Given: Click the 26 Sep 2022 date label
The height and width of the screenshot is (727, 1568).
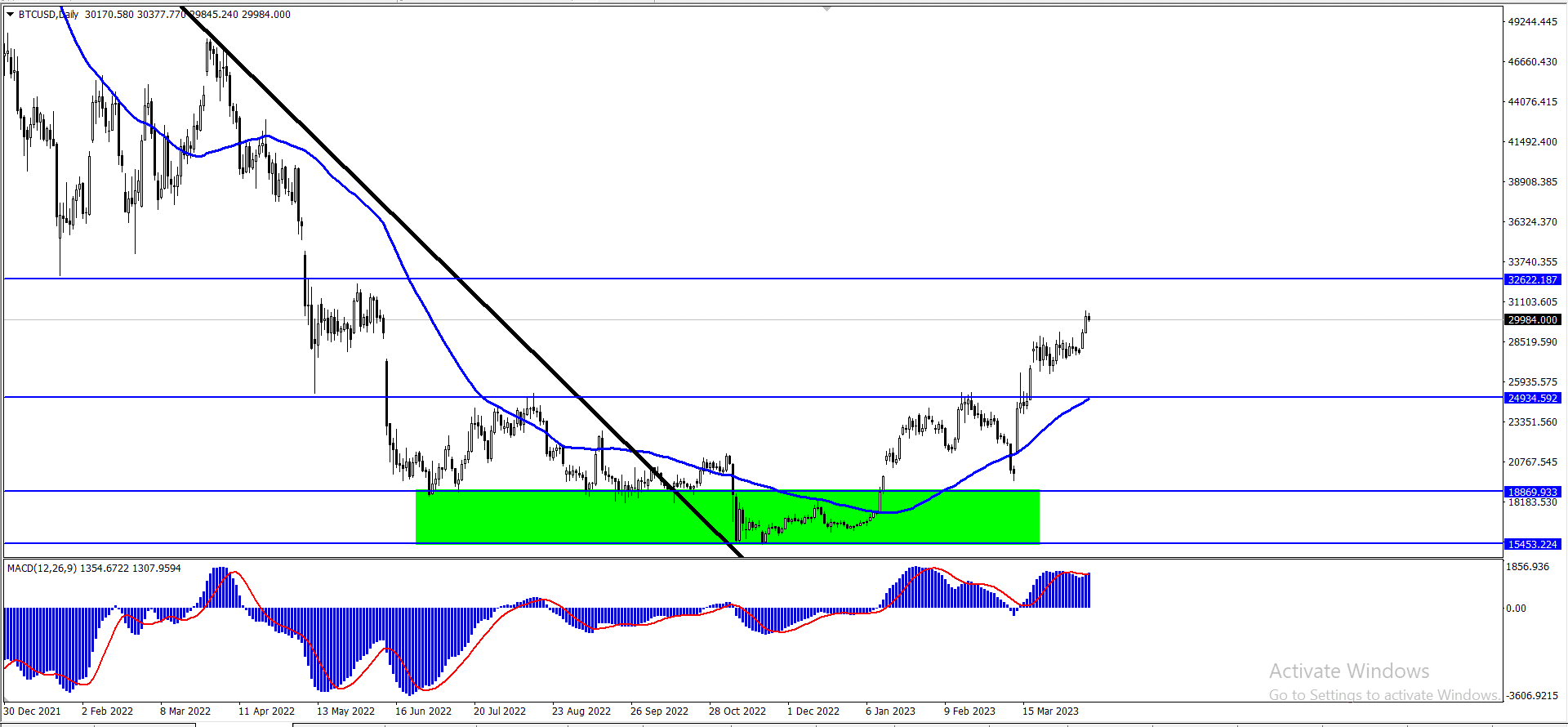Looking at the screenshot, I should click(659, 711).
